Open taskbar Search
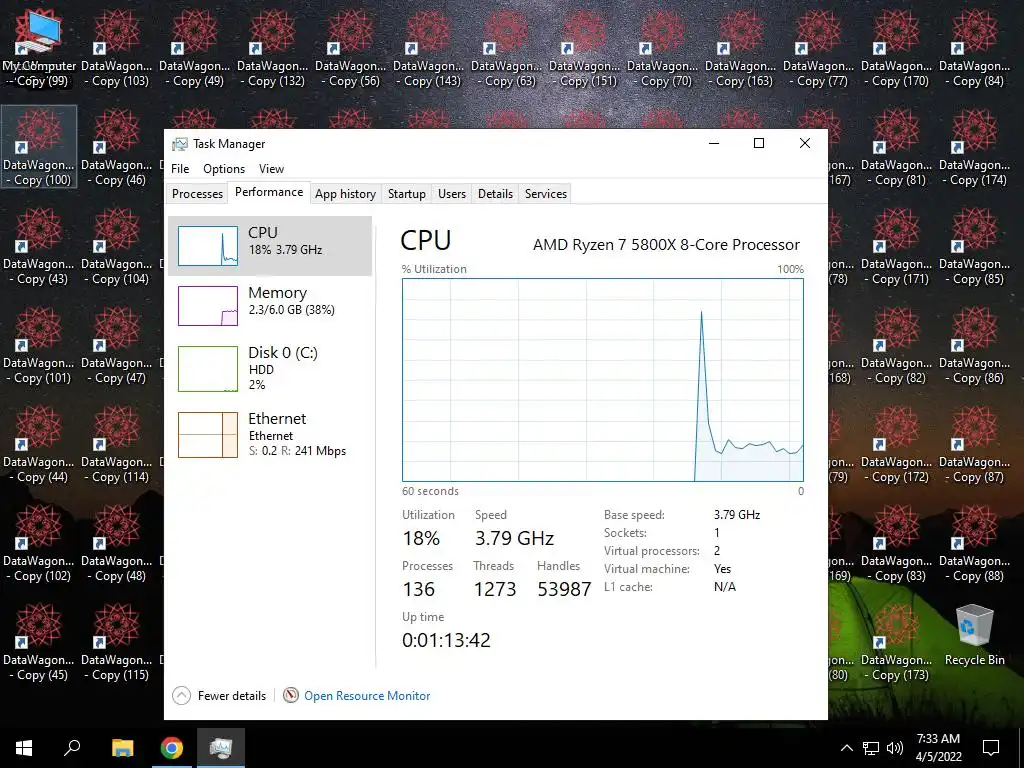1024x768 pixels. pos(72,748)
